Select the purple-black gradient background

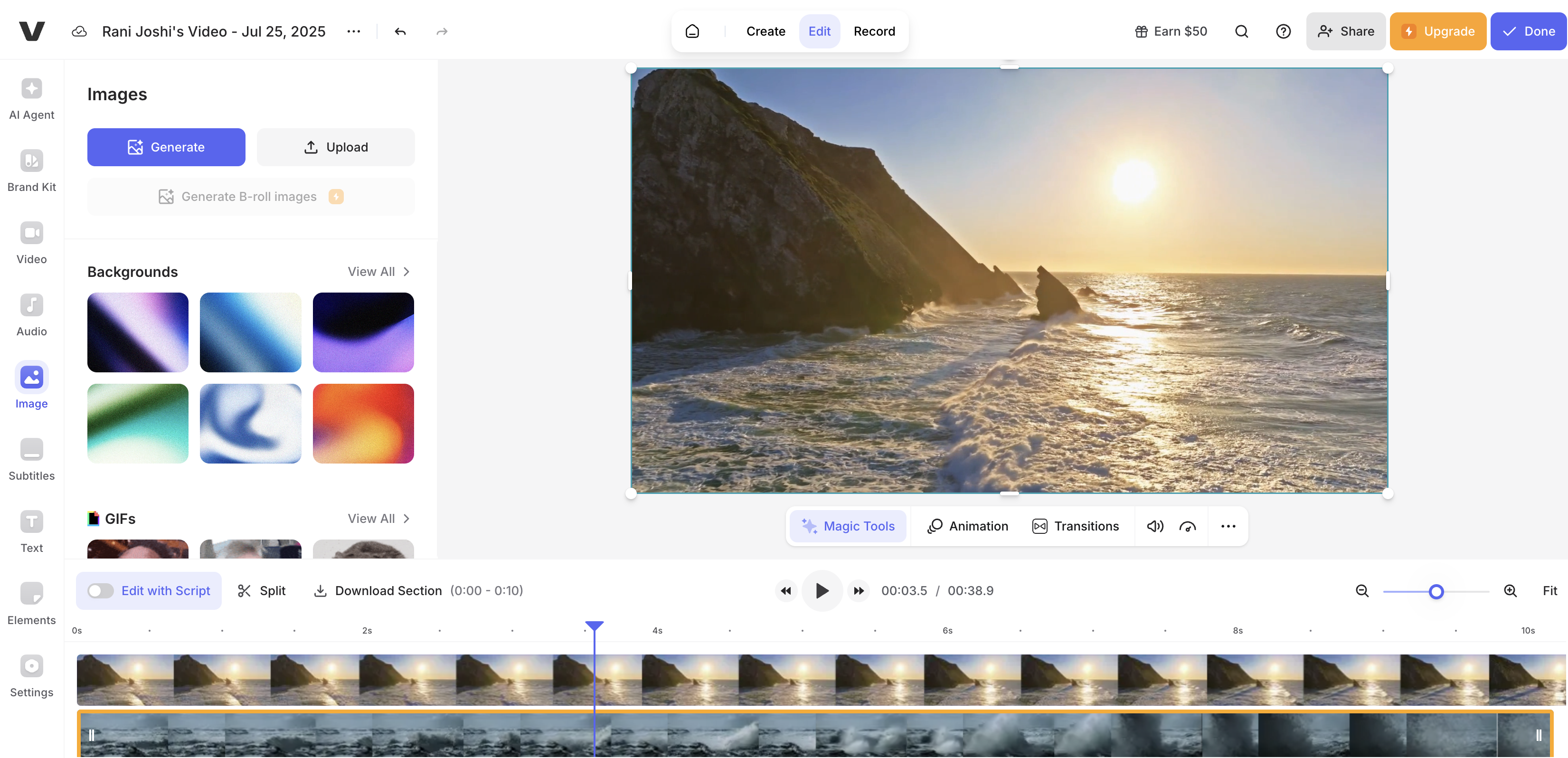(138, 332)
